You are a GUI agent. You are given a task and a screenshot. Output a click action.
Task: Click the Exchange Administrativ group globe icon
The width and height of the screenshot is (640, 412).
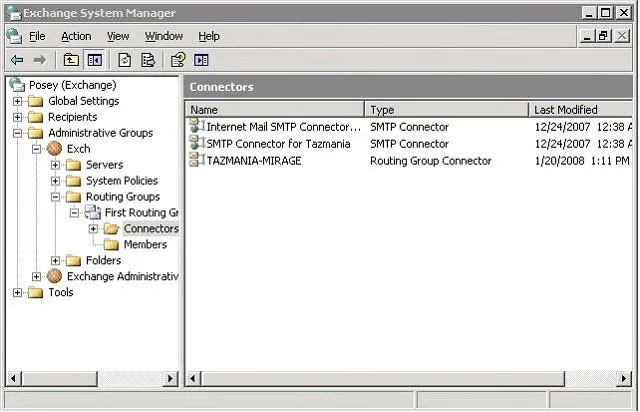54,276
